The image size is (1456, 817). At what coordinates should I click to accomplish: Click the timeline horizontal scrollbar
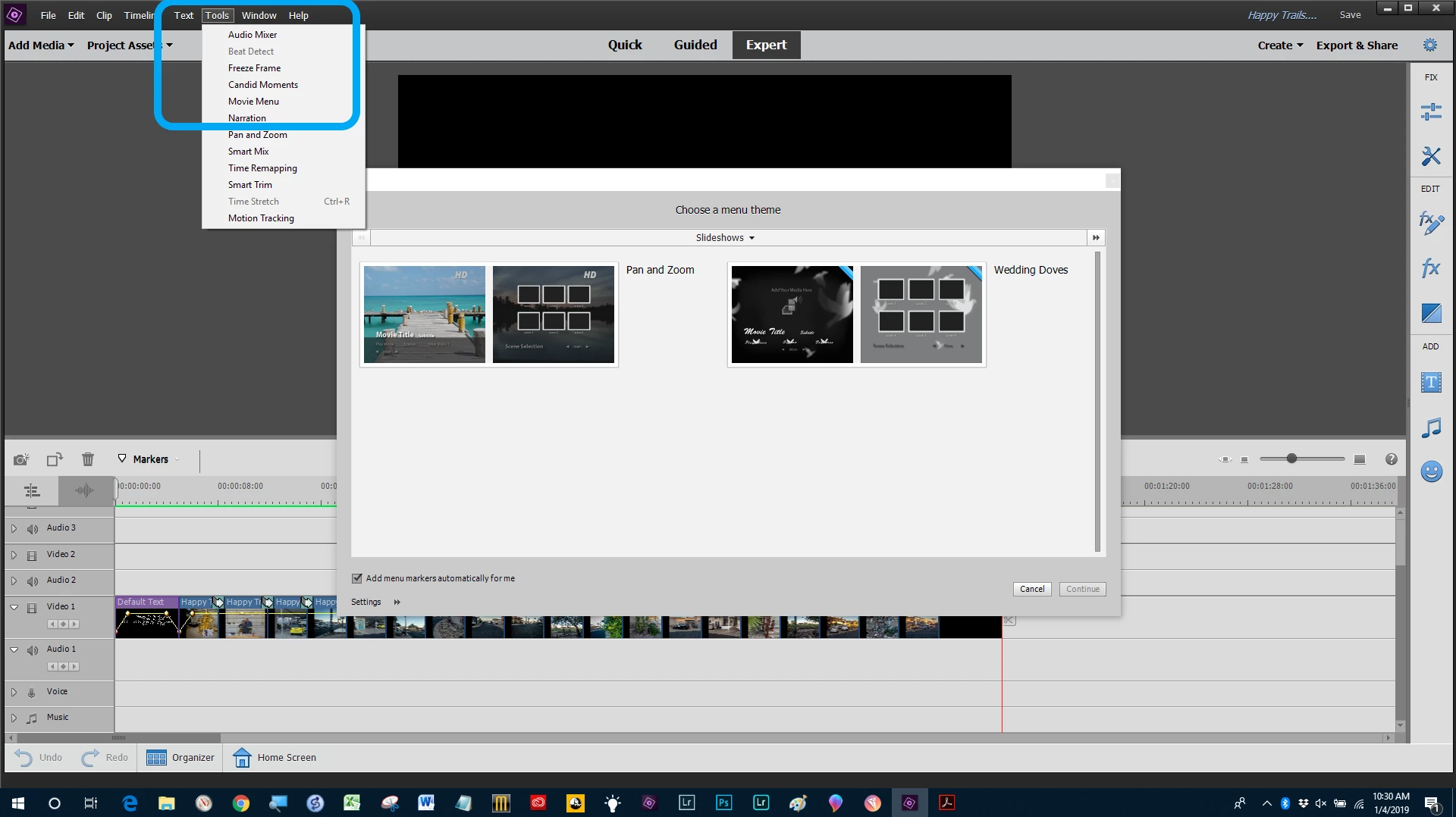pos(119,737)
